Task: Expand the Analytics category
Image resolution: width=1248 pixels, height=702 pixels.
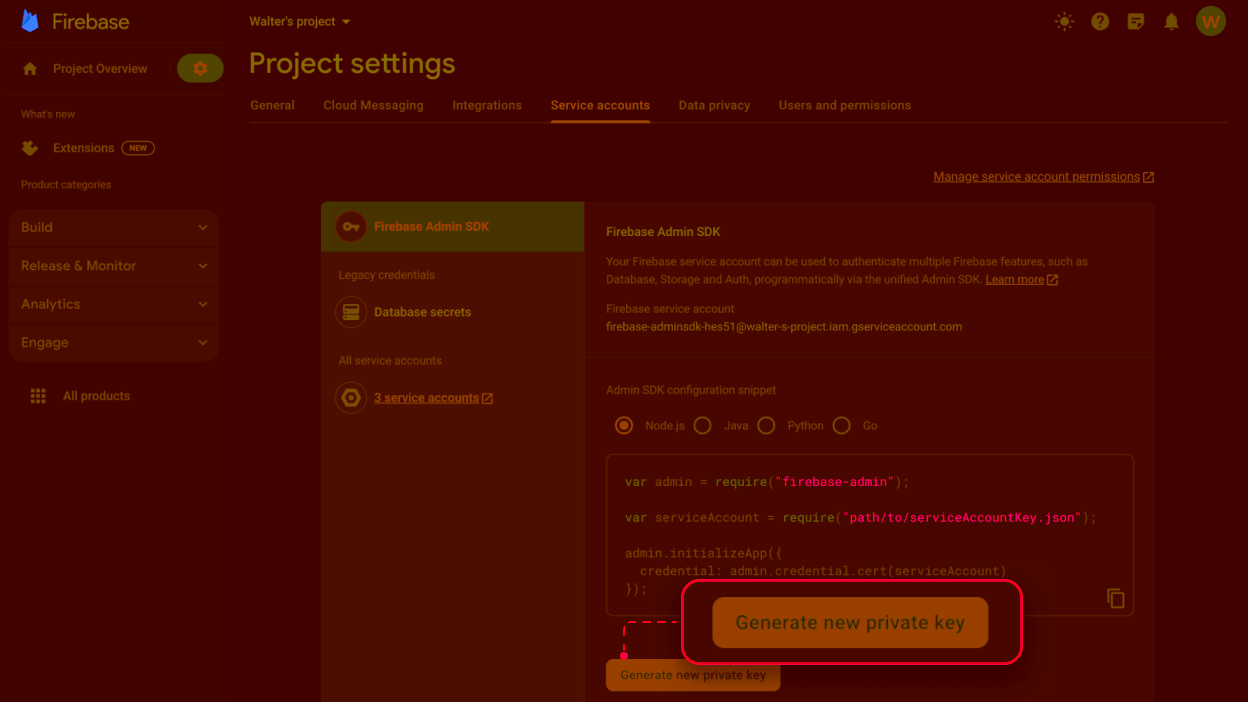Action: point(113,304)
